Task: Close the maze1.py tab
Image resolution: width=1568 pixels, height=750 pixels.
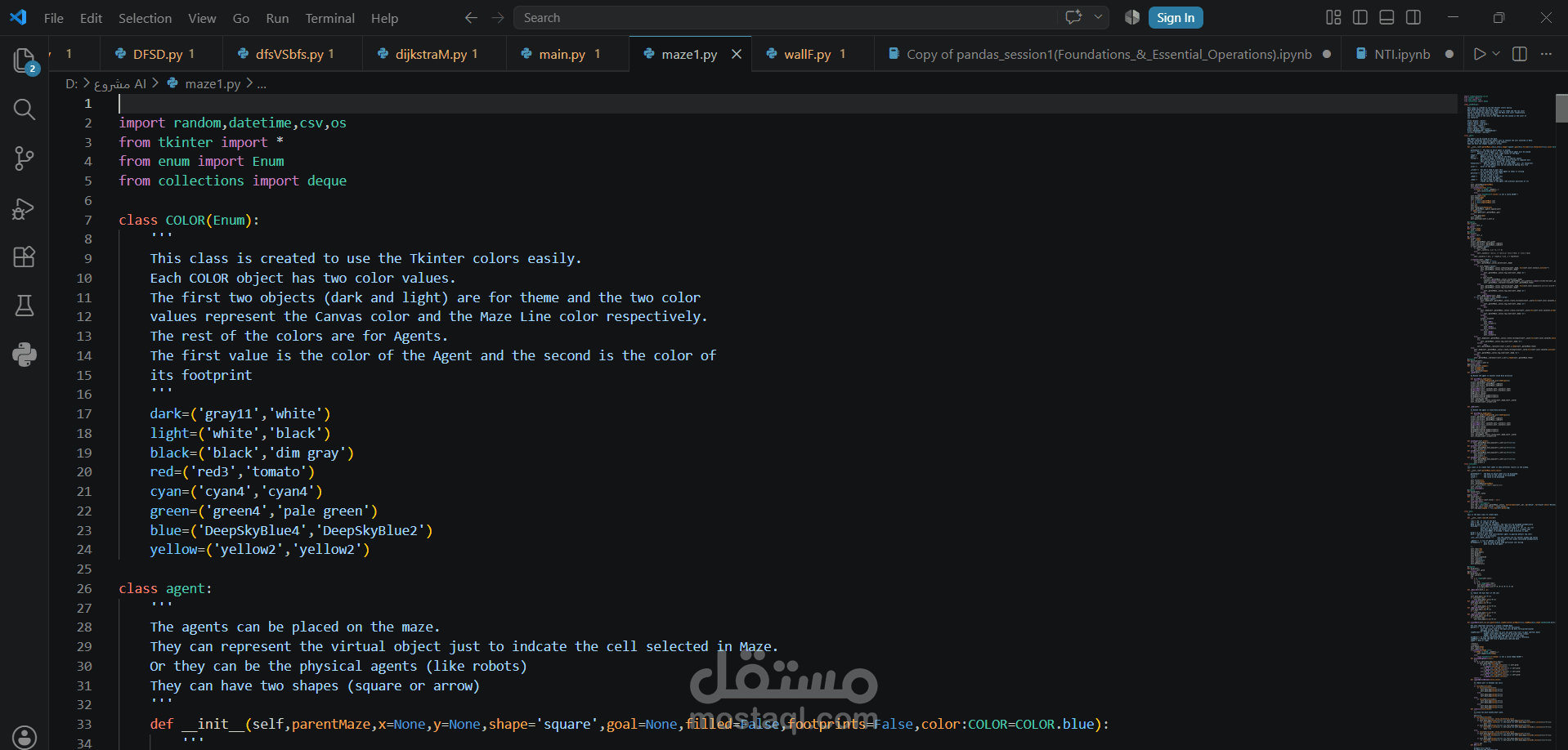Action: [737, 54]
